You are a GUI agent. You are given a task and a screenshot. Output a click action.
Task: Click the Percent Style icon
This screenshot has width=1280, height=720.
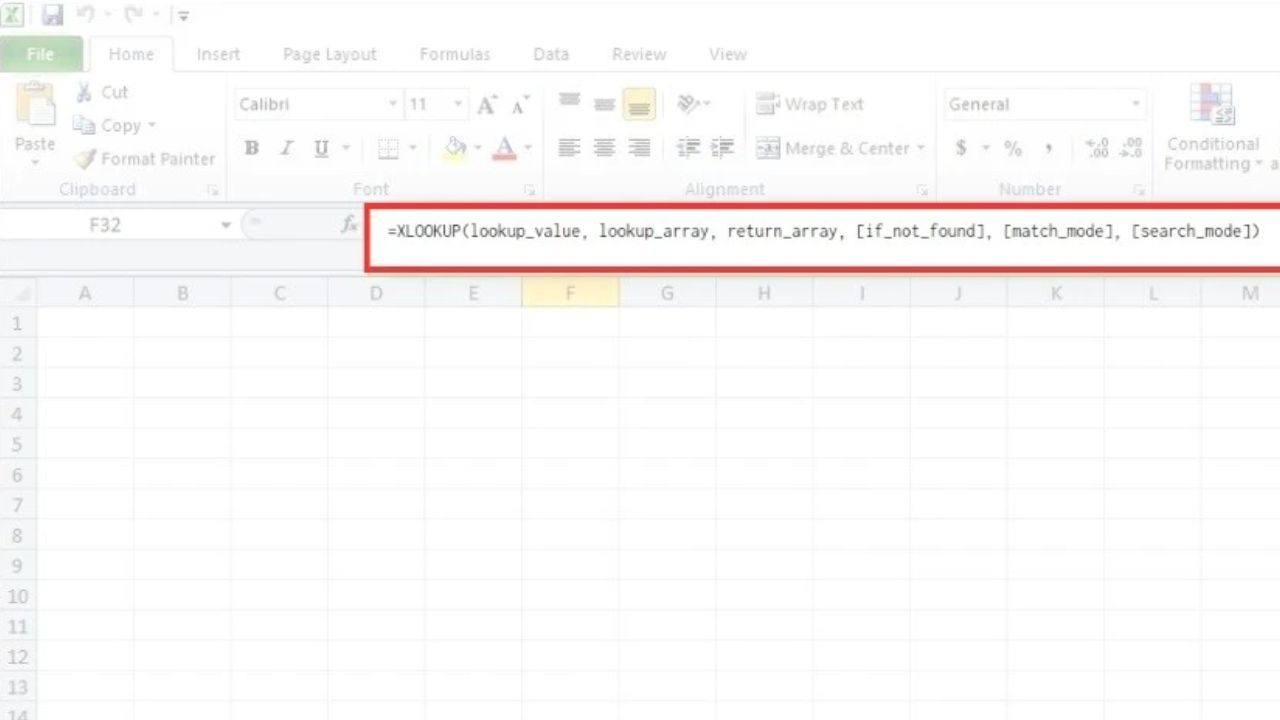click(1013, 148)
